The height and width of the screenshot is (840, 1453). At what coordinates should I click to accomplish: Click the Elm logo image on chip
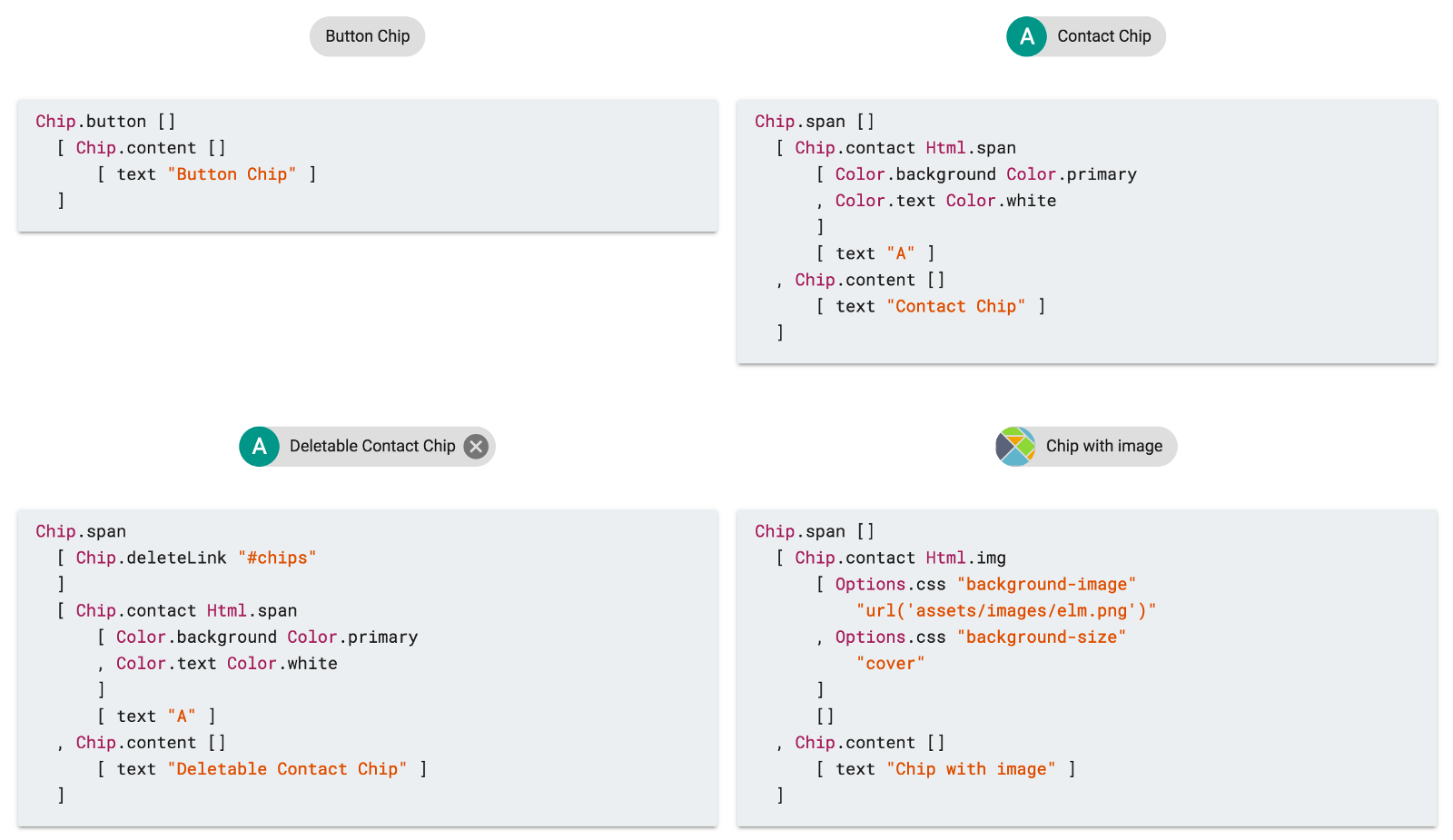(1015, 447)
